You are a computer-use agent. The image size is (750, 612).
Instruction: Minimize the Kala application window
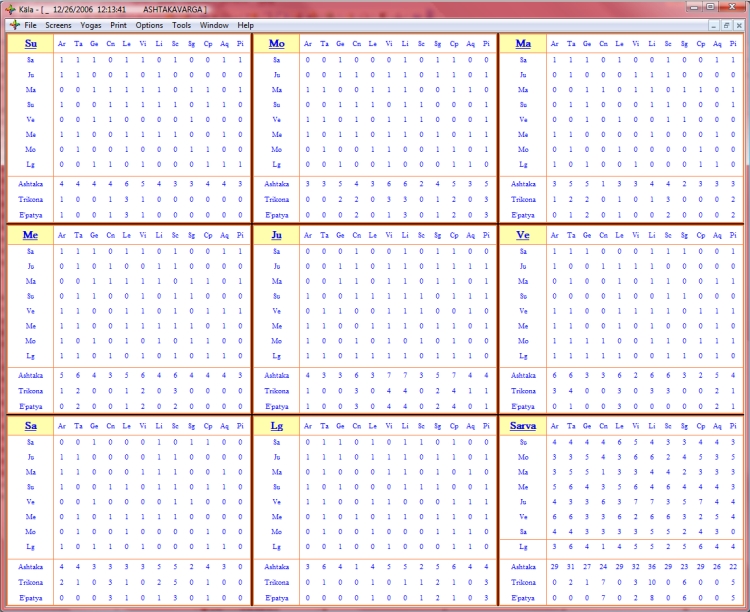point(694,7)
